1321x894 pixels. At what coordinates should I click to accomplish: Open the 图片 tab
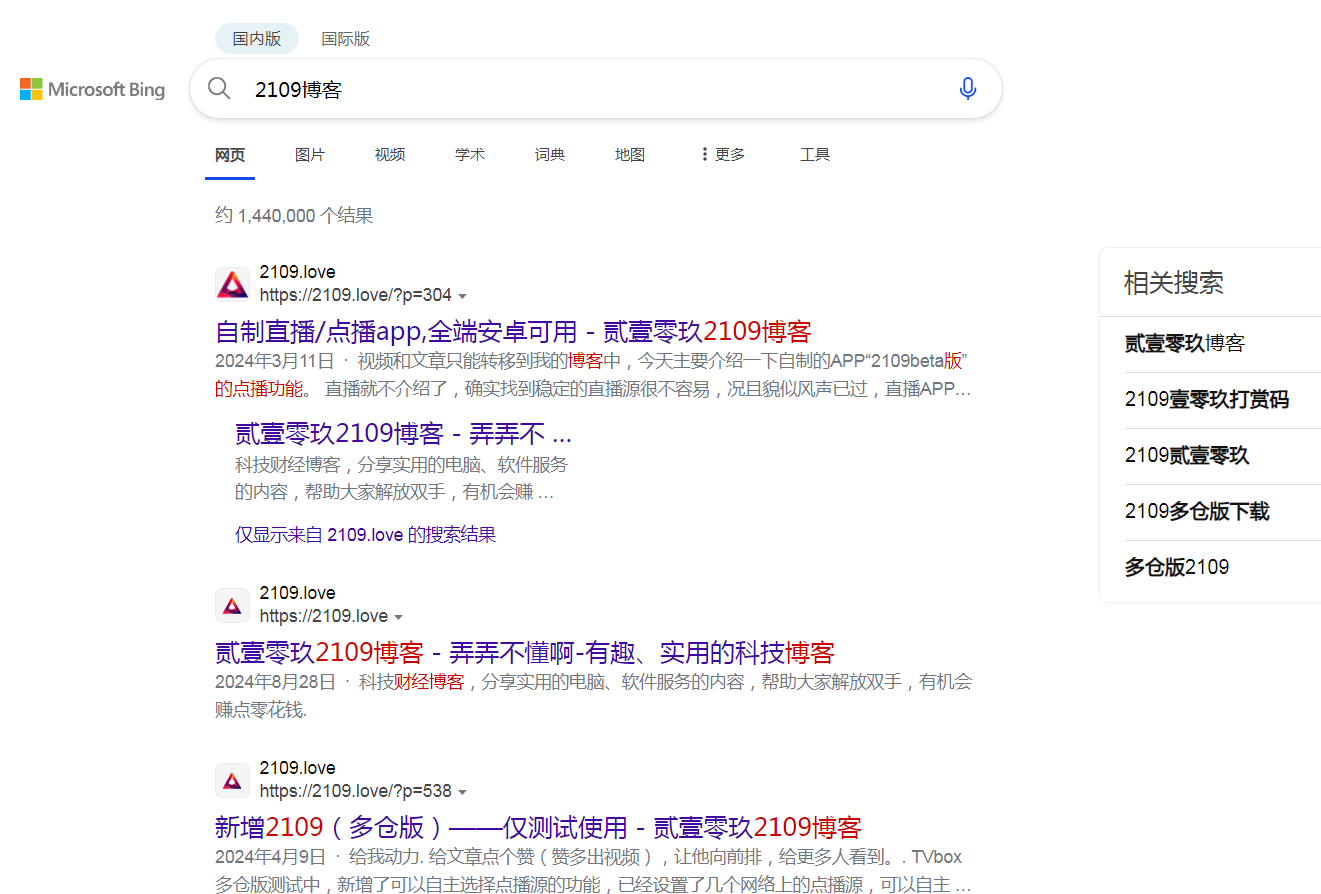pos(310,155)
